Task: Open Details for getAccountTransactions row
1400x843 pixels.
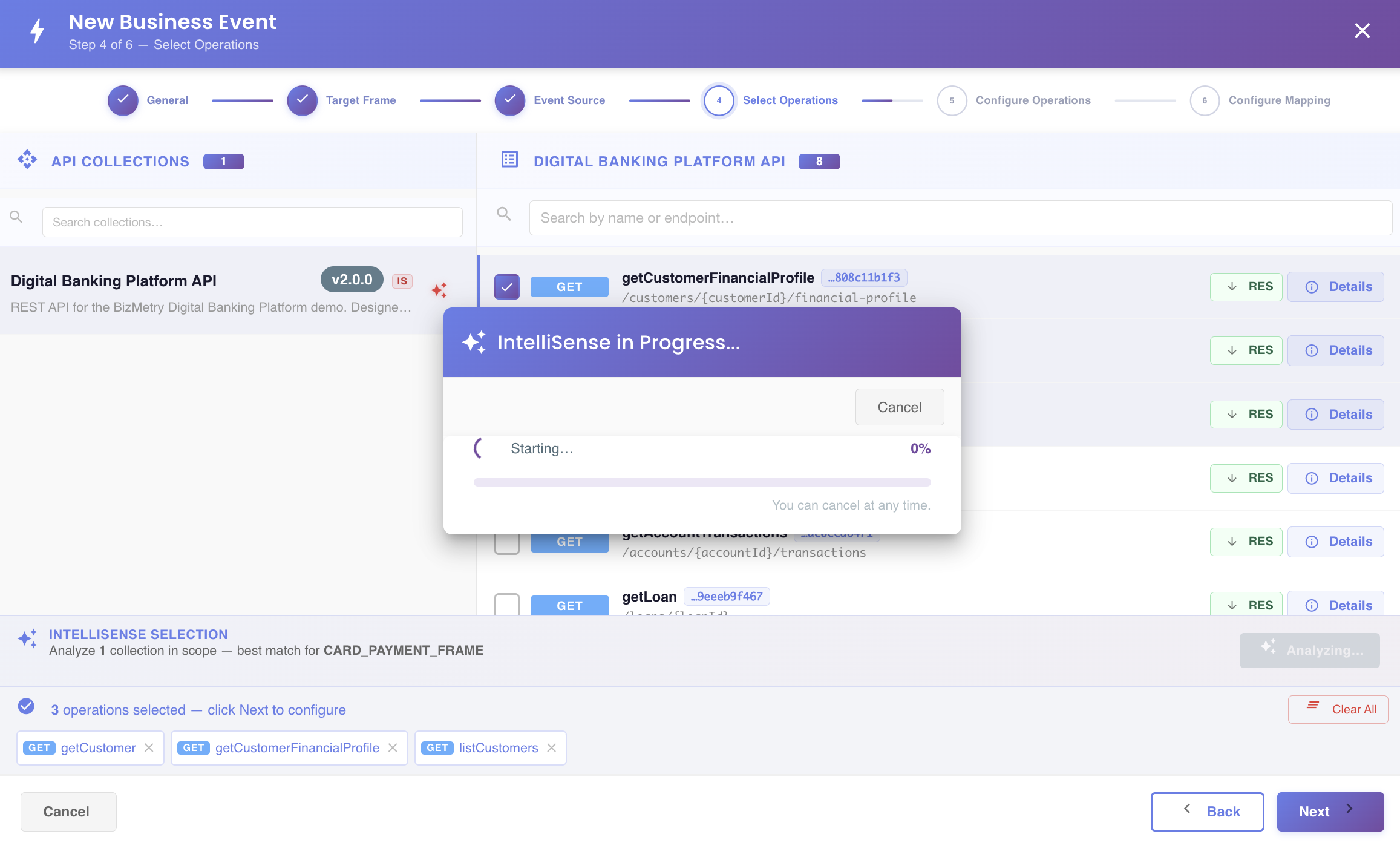Action: pyautogui.click(x=1336, y=542)
